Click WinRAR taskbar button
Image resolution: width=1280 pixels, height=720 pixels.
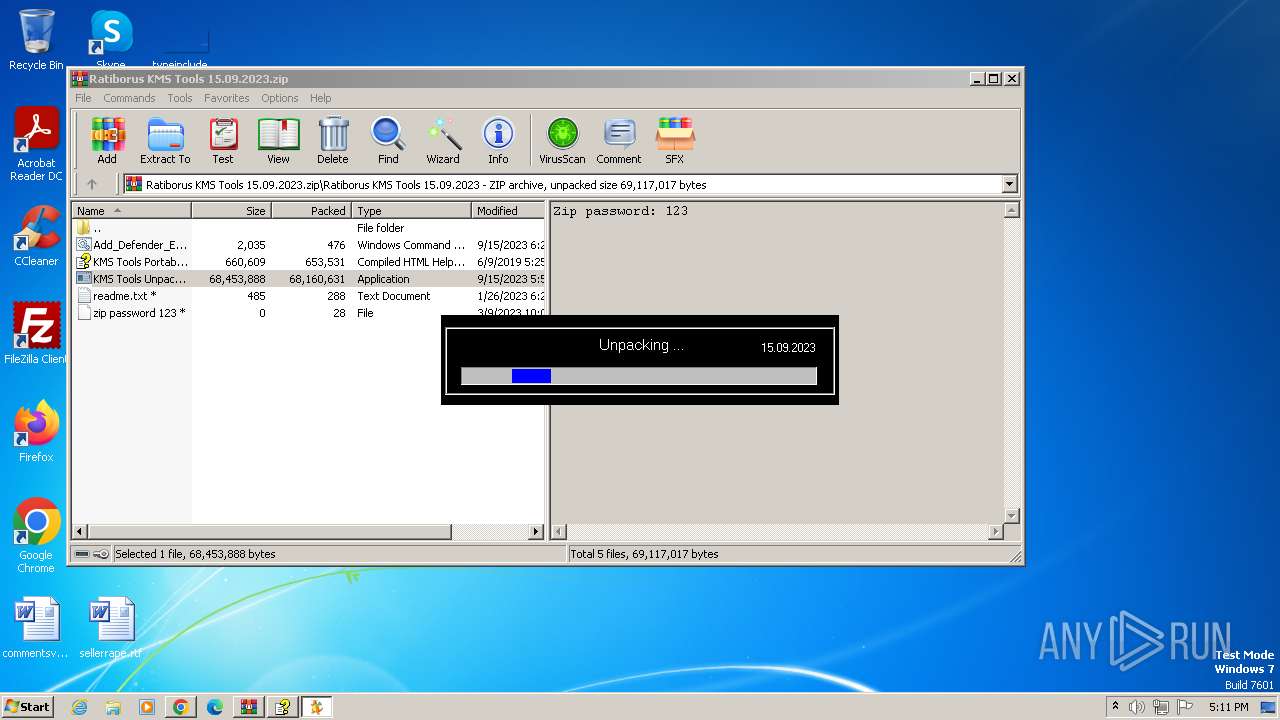tap(248, 707)
